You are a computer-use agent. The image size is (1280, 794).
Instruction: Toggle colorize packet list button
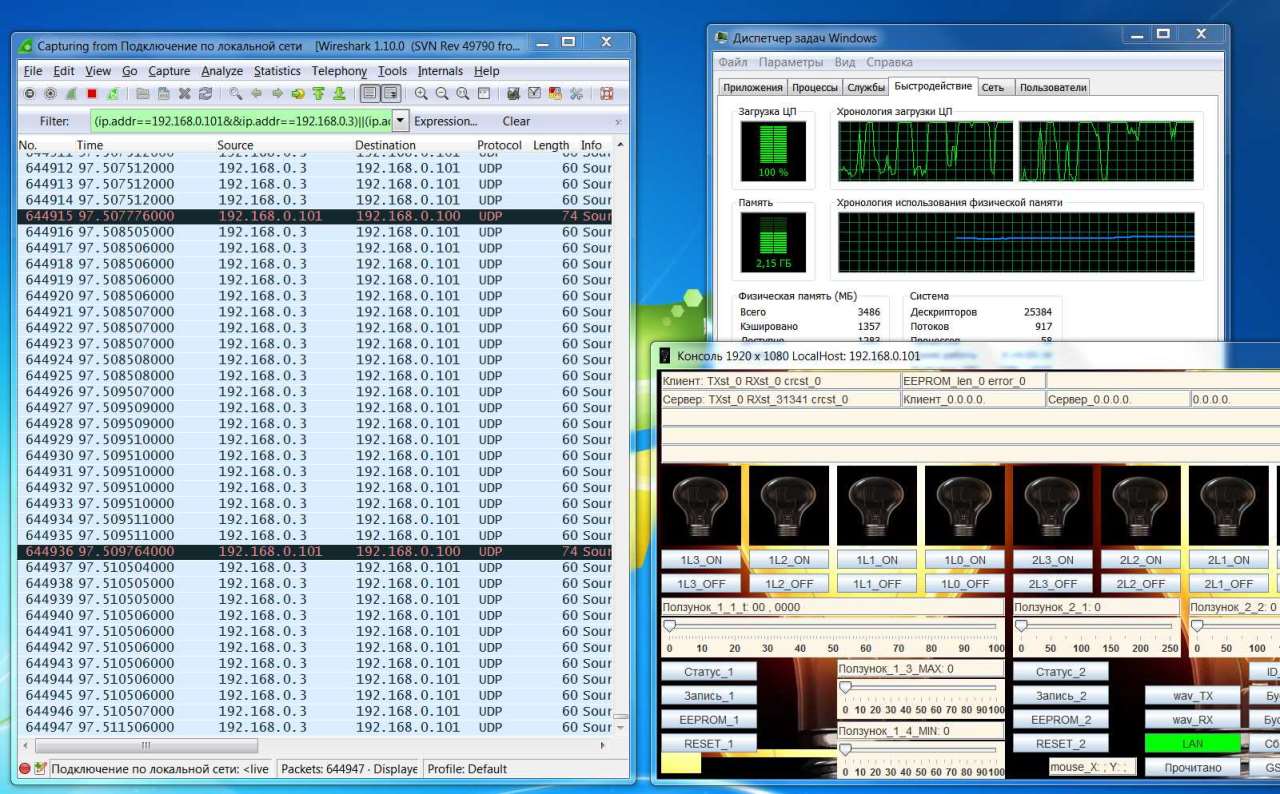coord(369,94)
